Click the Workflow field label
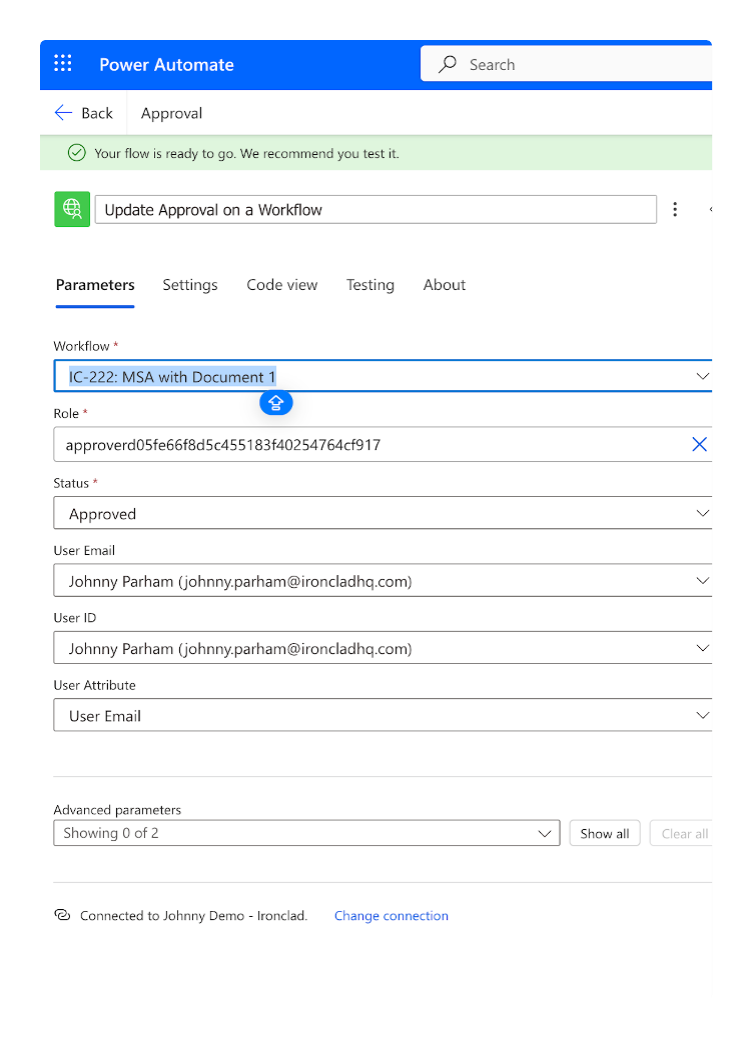This screenshot has height=1040, width=752. point(82,346)
